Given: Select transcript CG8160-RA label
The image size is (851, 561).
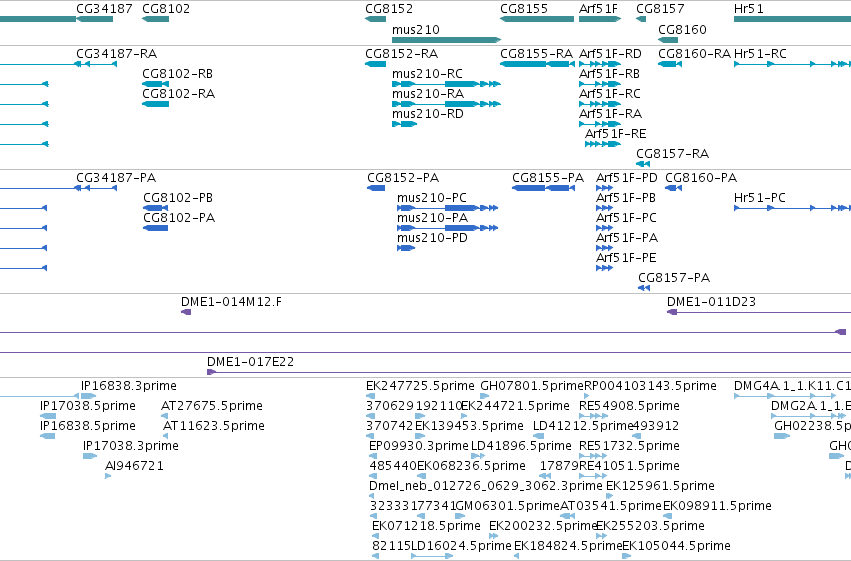Looking at the screenshot, I should click(695, 54).
